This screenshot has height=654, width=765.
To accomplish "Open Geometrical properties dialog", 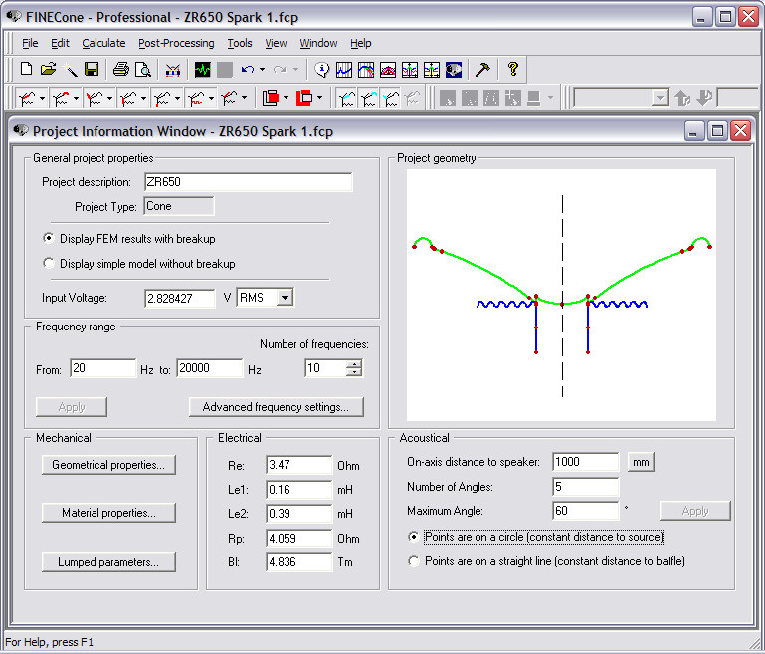I will (108, 465).
